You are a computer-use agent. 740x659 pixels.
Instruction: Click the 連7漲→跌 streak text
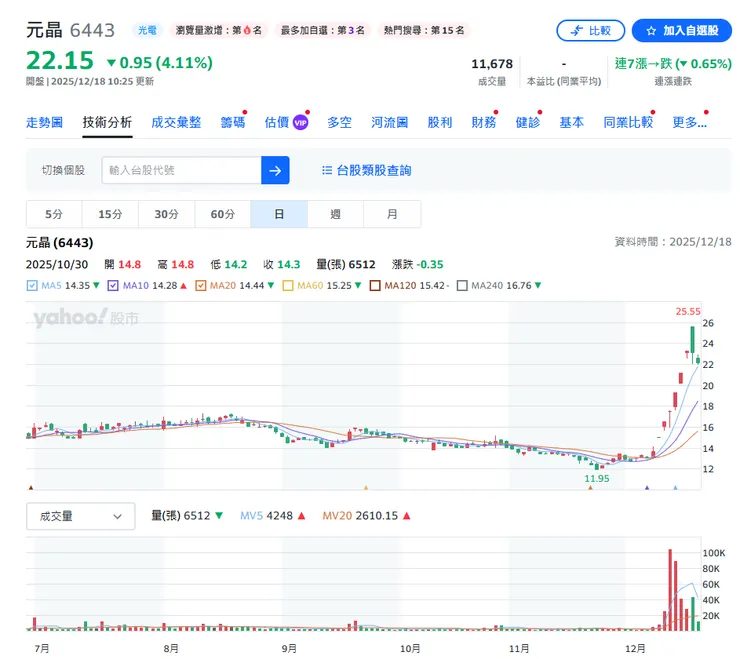tap(673, 64)
